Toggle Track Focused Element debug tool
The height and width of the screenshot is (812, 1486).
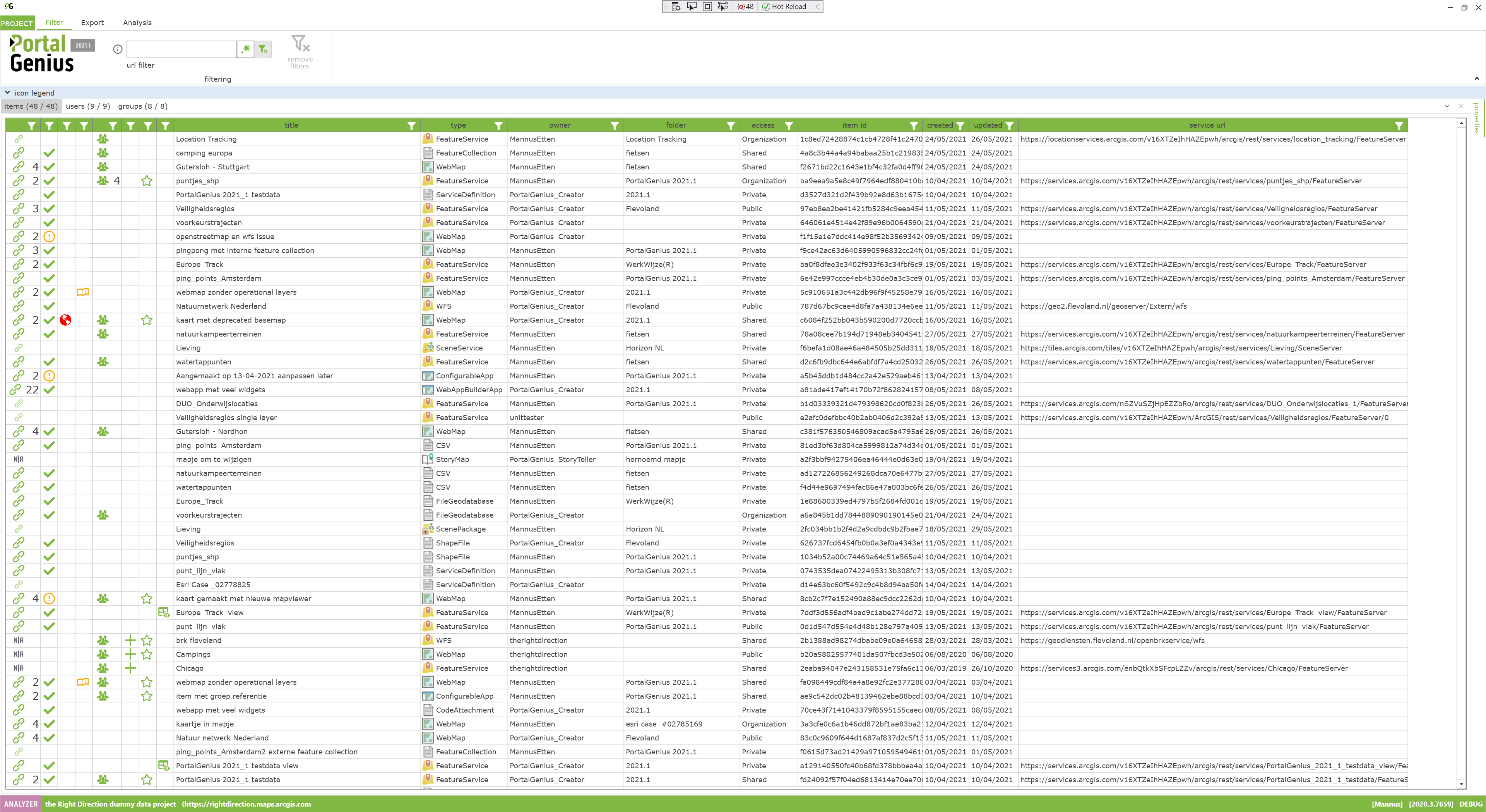point(723,7)
